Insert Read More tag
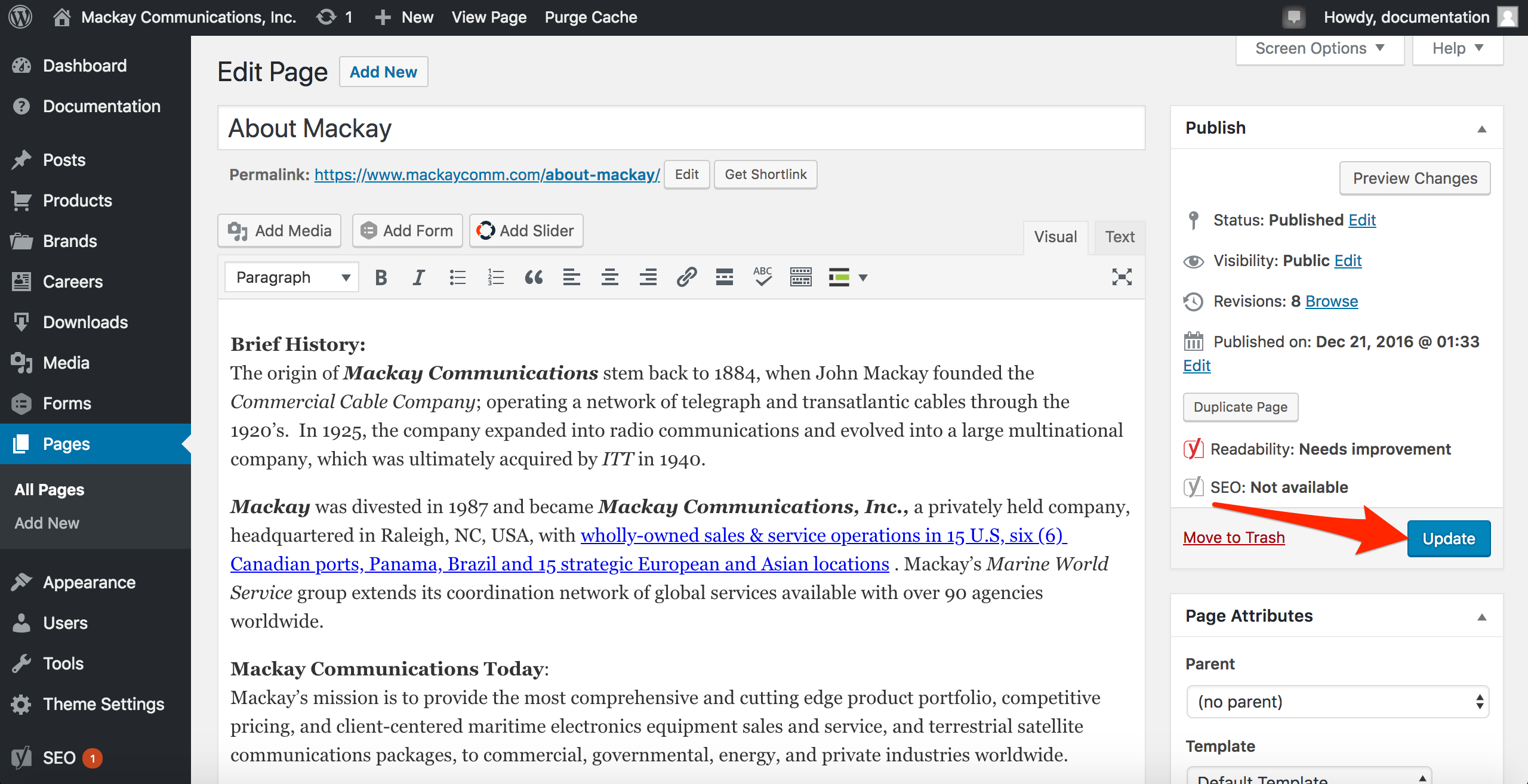This screenshot has height=784, width=1528. pos(725,277)
